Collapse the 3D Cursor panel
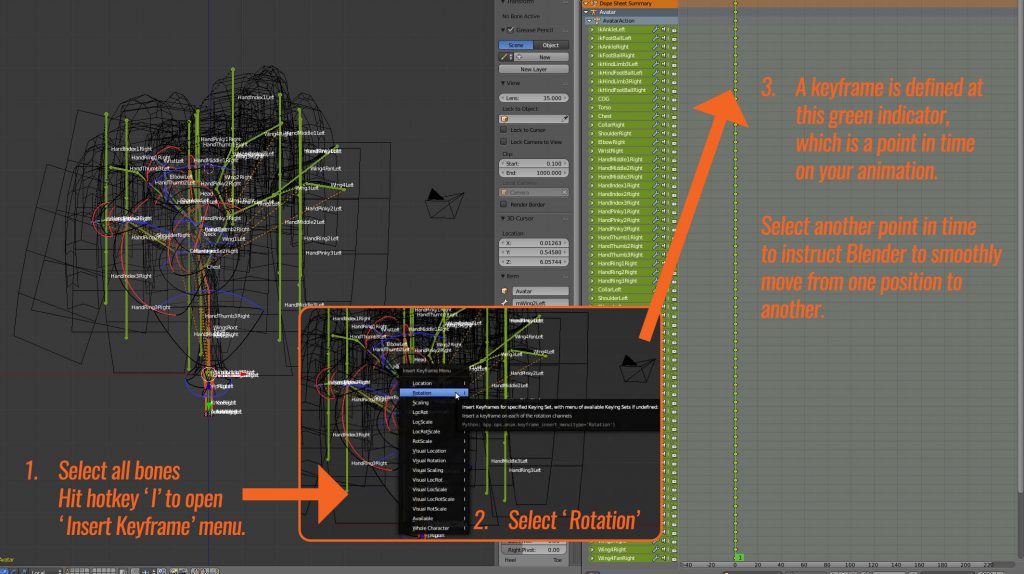The image size is (1024, 574). [x=503, y=218]
